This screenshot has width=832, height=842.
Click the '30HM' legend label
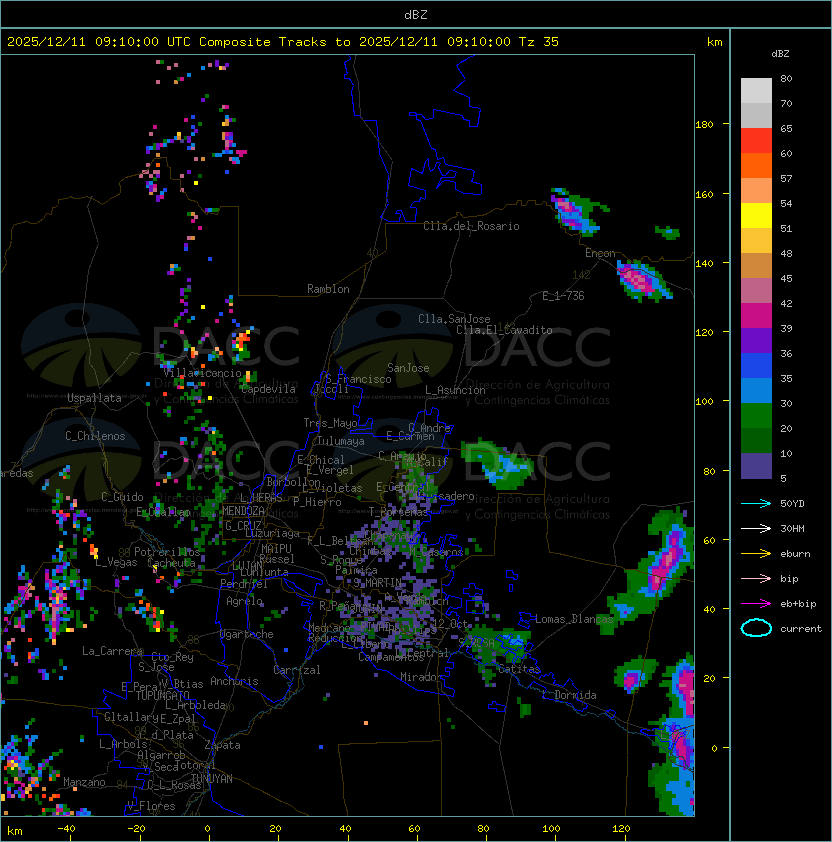[x=792, y=528]
